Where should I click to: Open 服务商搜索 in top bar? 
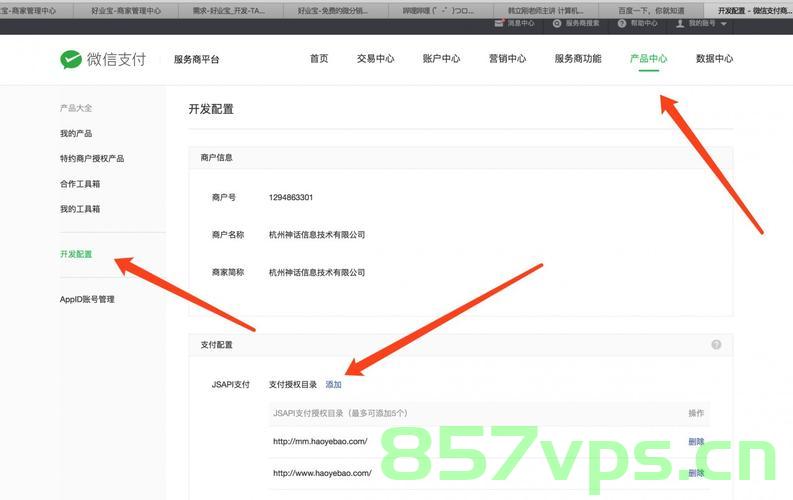(576, 23)
